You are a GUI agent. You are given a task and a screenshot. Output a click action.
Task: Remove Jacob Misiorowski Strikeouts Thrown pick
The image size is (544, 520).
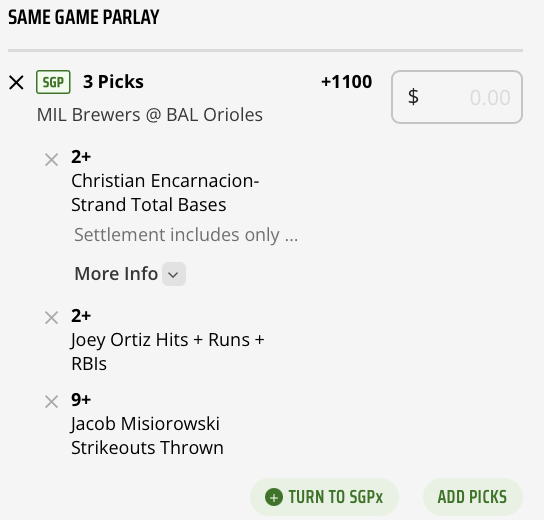click(x=51, y=402)
